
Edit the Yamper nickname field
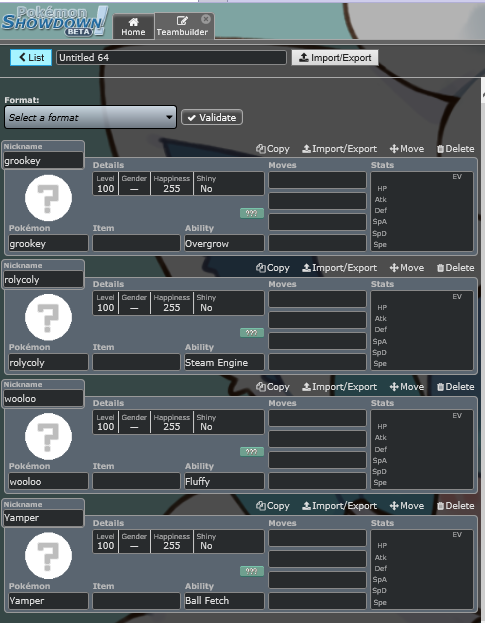(43, 518)
